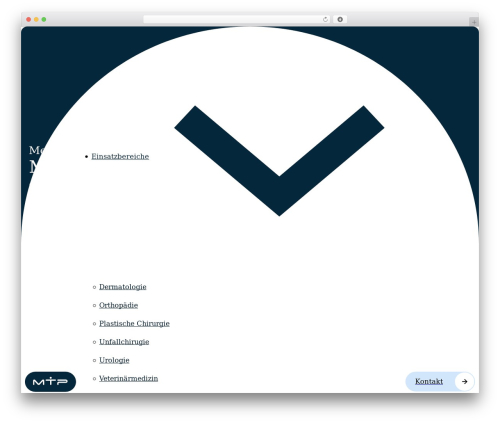Visit the Urologie page

tap(114, 360)
